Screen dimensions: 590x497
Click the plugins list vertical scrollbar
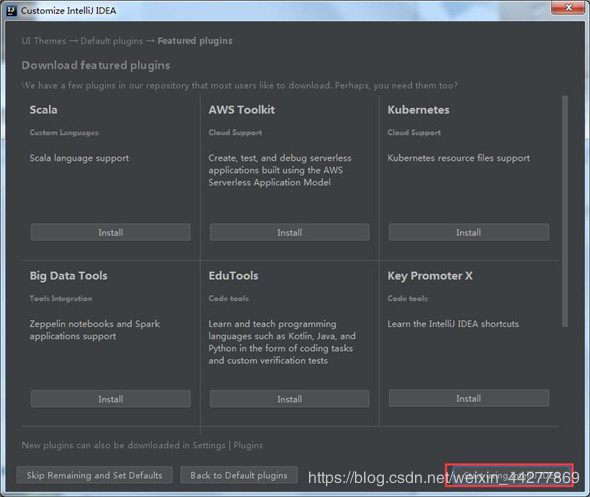564,211
